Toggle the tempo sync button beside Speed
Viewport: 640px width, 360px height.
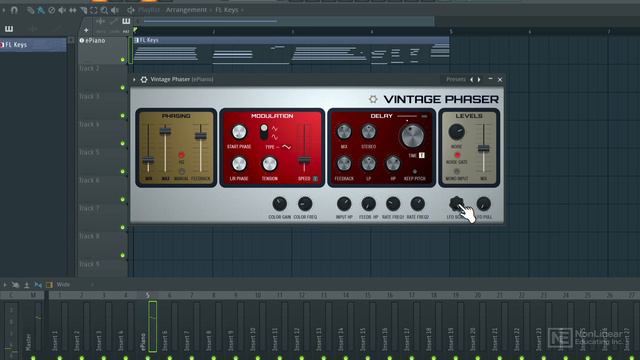[x=316, y=179]
